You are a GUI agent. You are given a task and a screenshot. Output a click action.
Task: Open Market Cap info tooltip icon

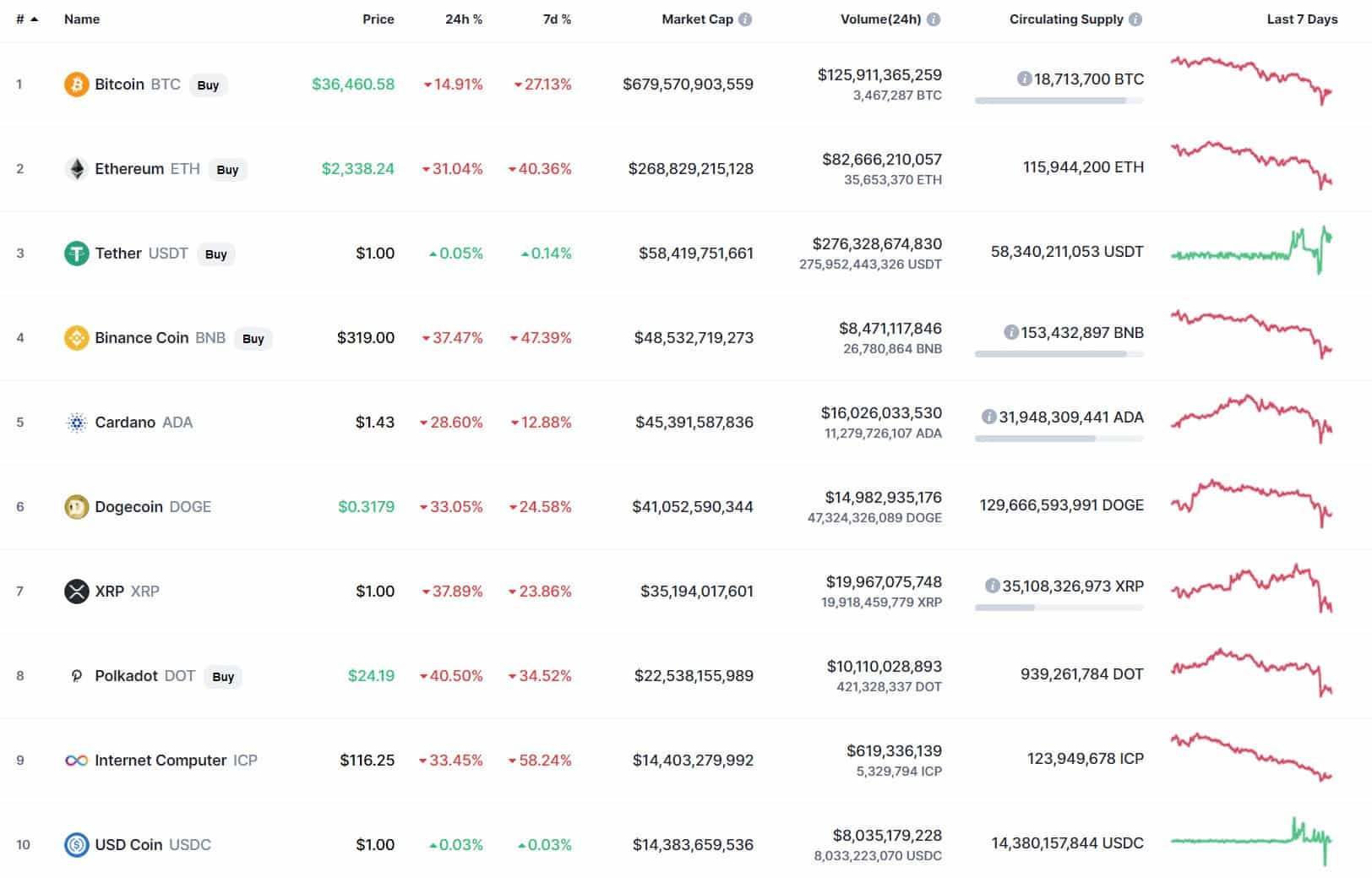click(745, 19)
